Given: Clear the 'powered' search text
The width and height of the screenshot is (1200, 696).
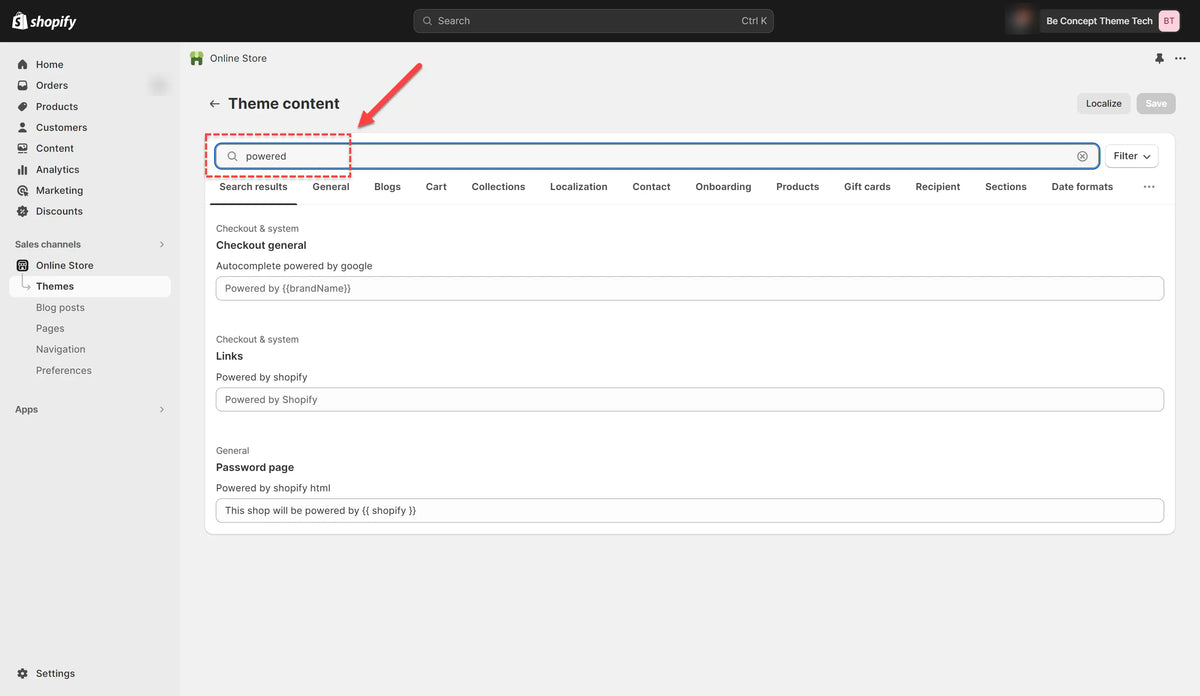Looking at the screenshot, I should click(x=1082, y=156).
